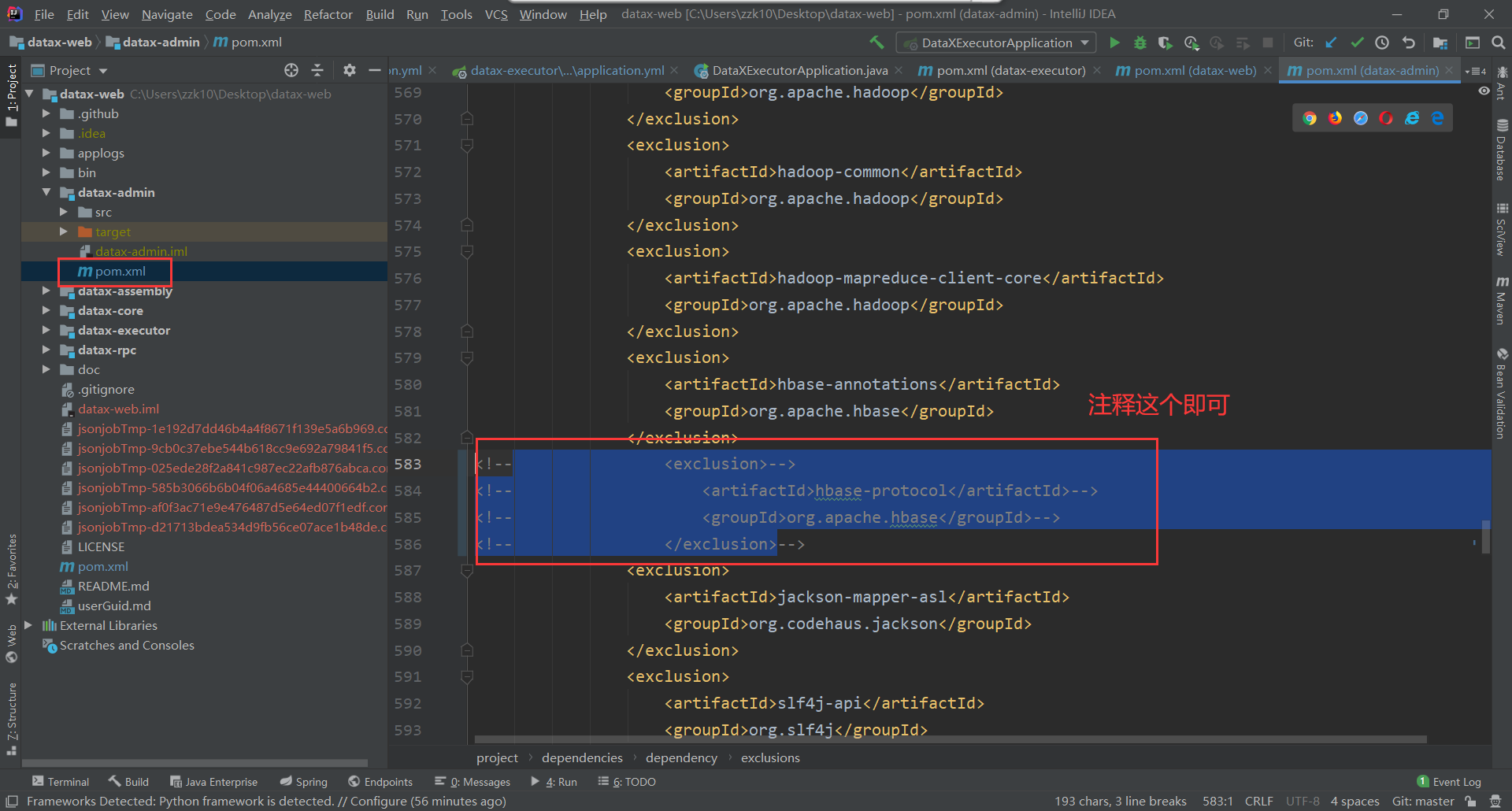1512x811 pixels.
Task: Open in Chrome browser icon
Action: [x=1310, y=118]
